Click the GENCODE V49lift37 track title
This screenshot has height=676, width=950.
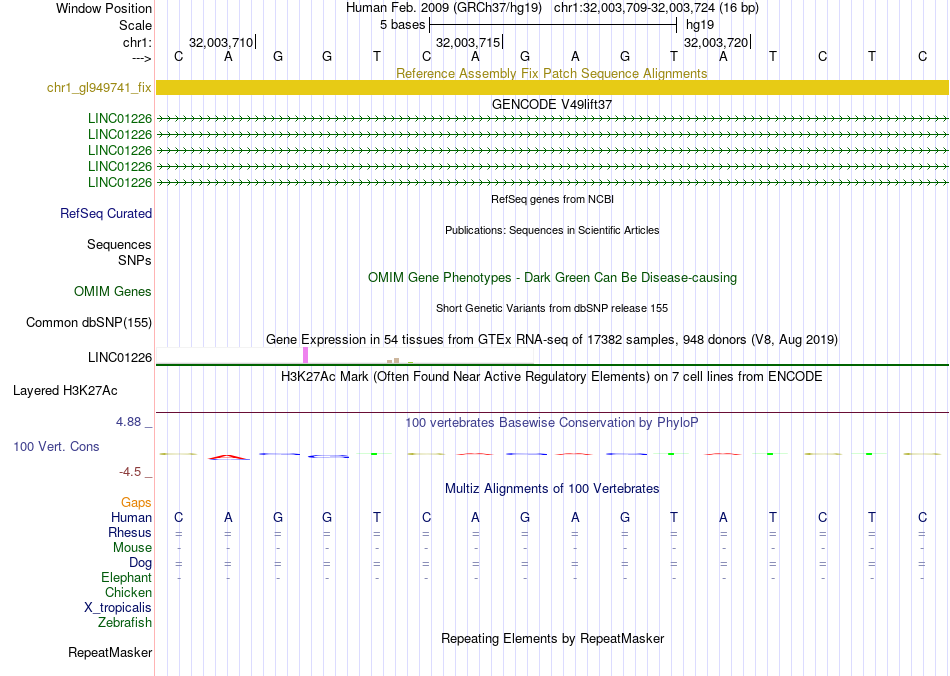point(552,104)
